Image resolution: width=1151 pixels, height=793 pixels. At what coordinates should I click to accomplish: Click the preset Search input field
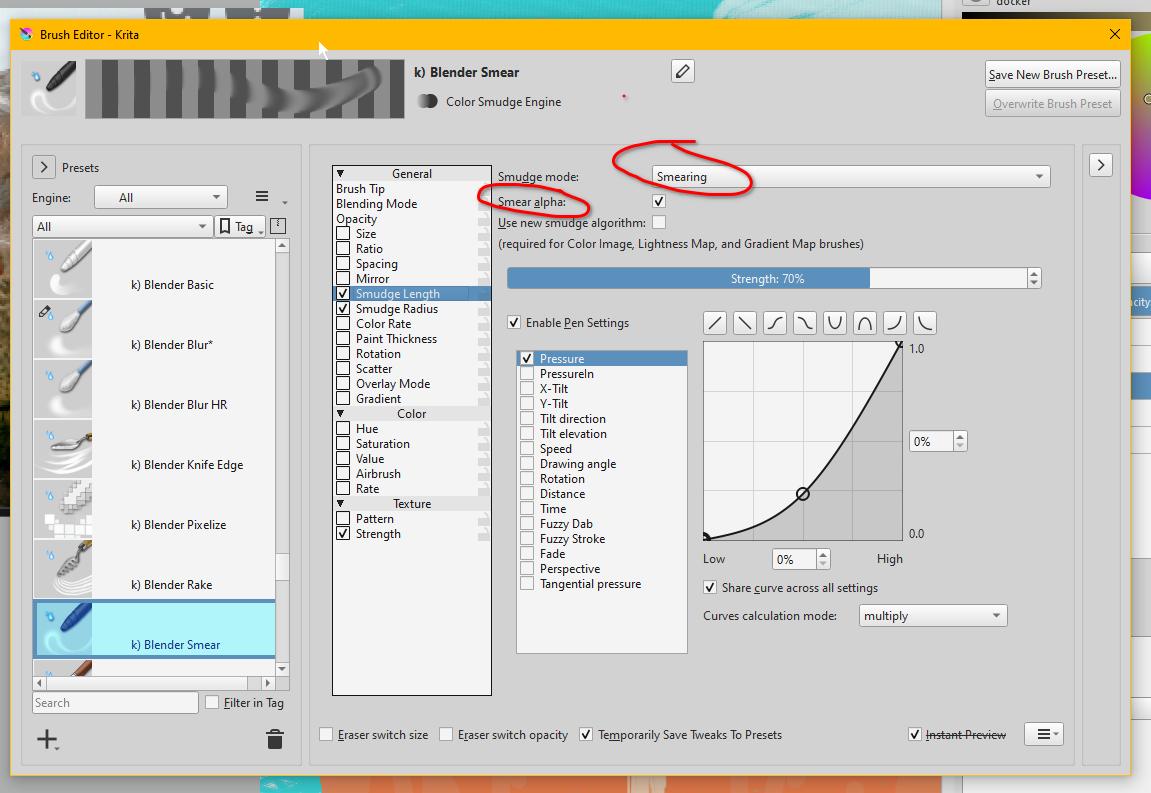click(115, 703)
